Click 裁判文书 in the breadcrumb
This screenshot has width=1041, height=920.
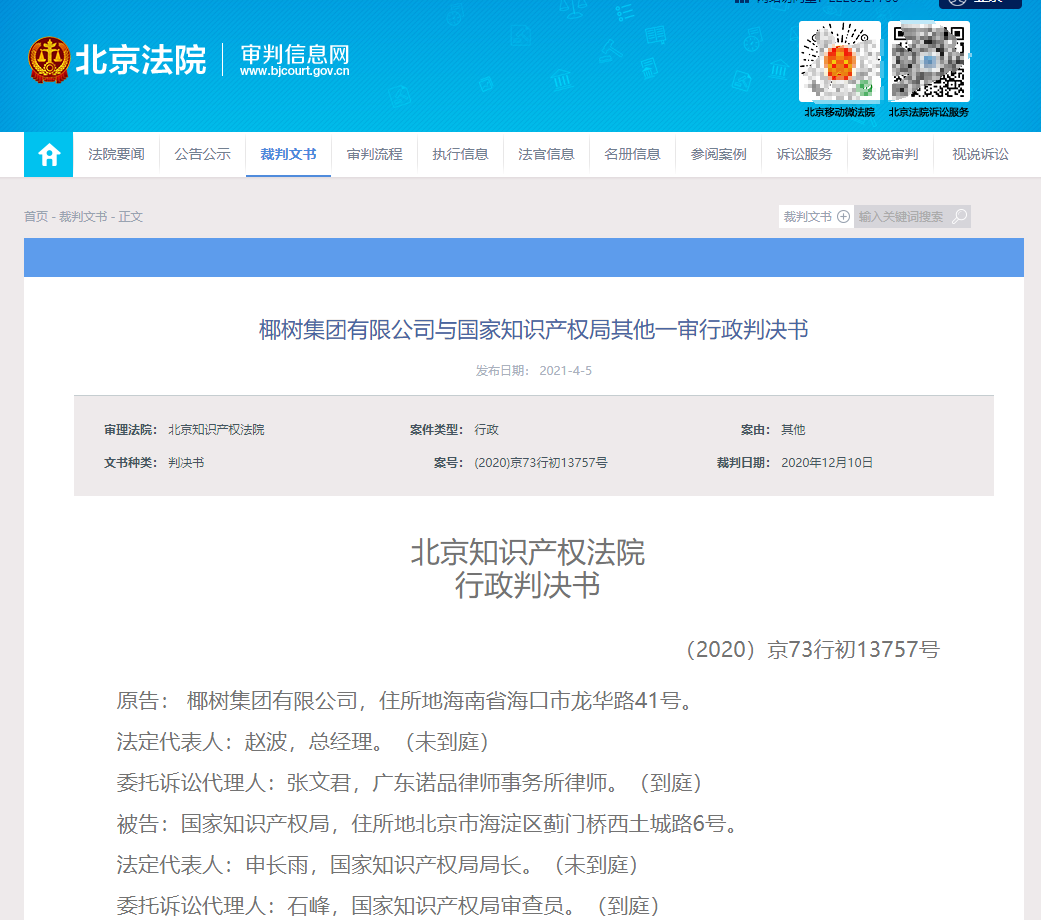(83, 216)
